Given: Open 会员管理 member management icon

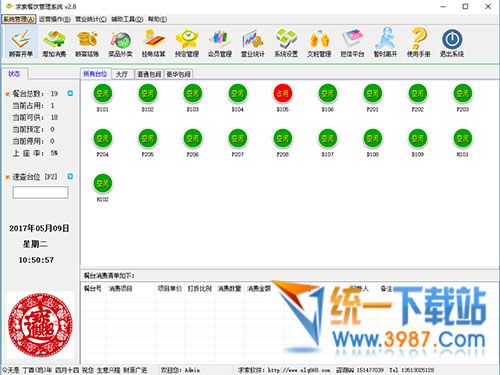Looking at the screenshot, I should 220,42.
